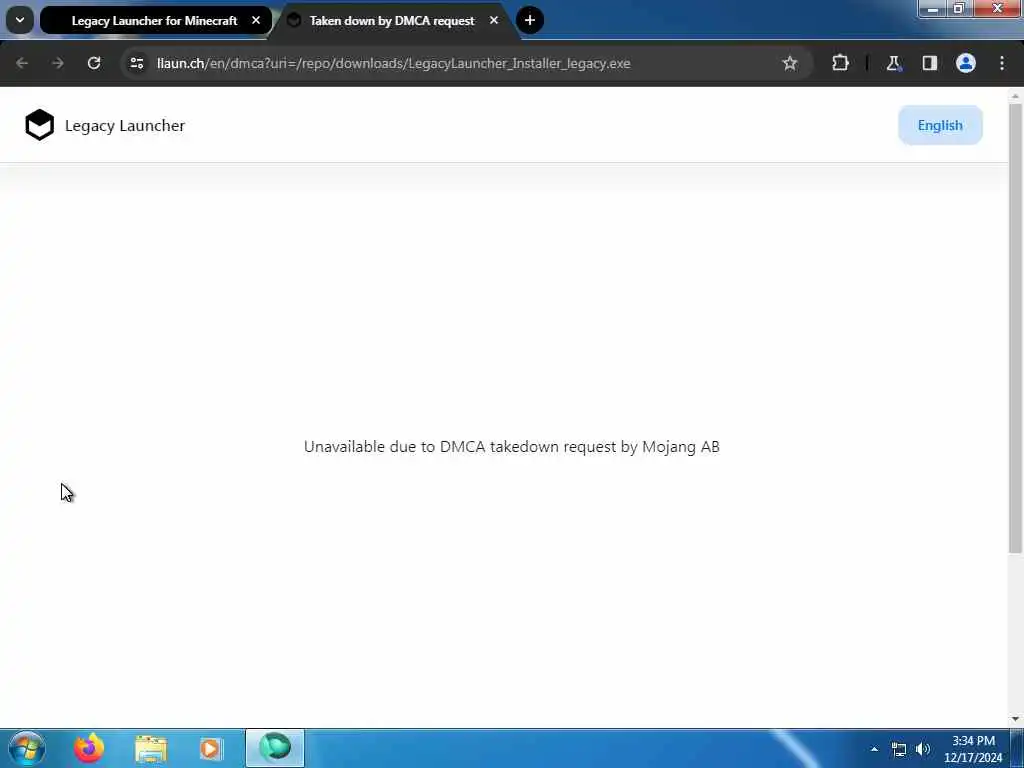Open the Chrome three-dot menu
1024x768 pixels.
click(1002, 63)
